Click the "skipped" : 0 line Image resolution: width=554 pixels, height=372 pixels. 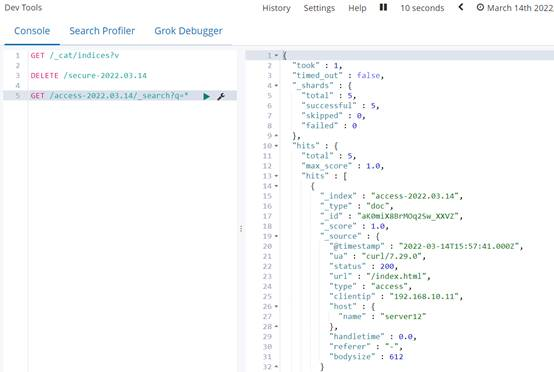coord(333,116)
